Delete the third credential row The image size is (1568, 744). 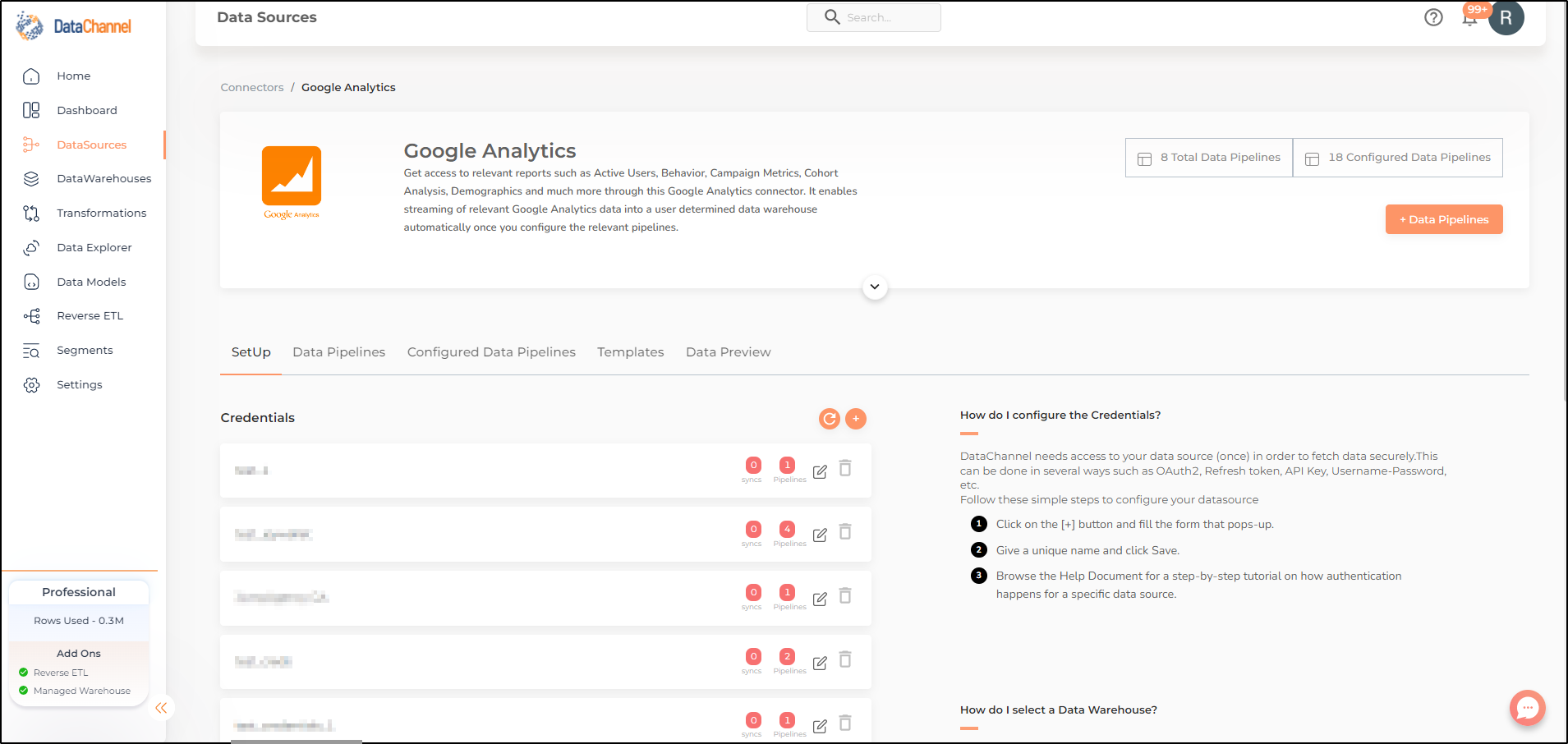[x=845, y=595]
